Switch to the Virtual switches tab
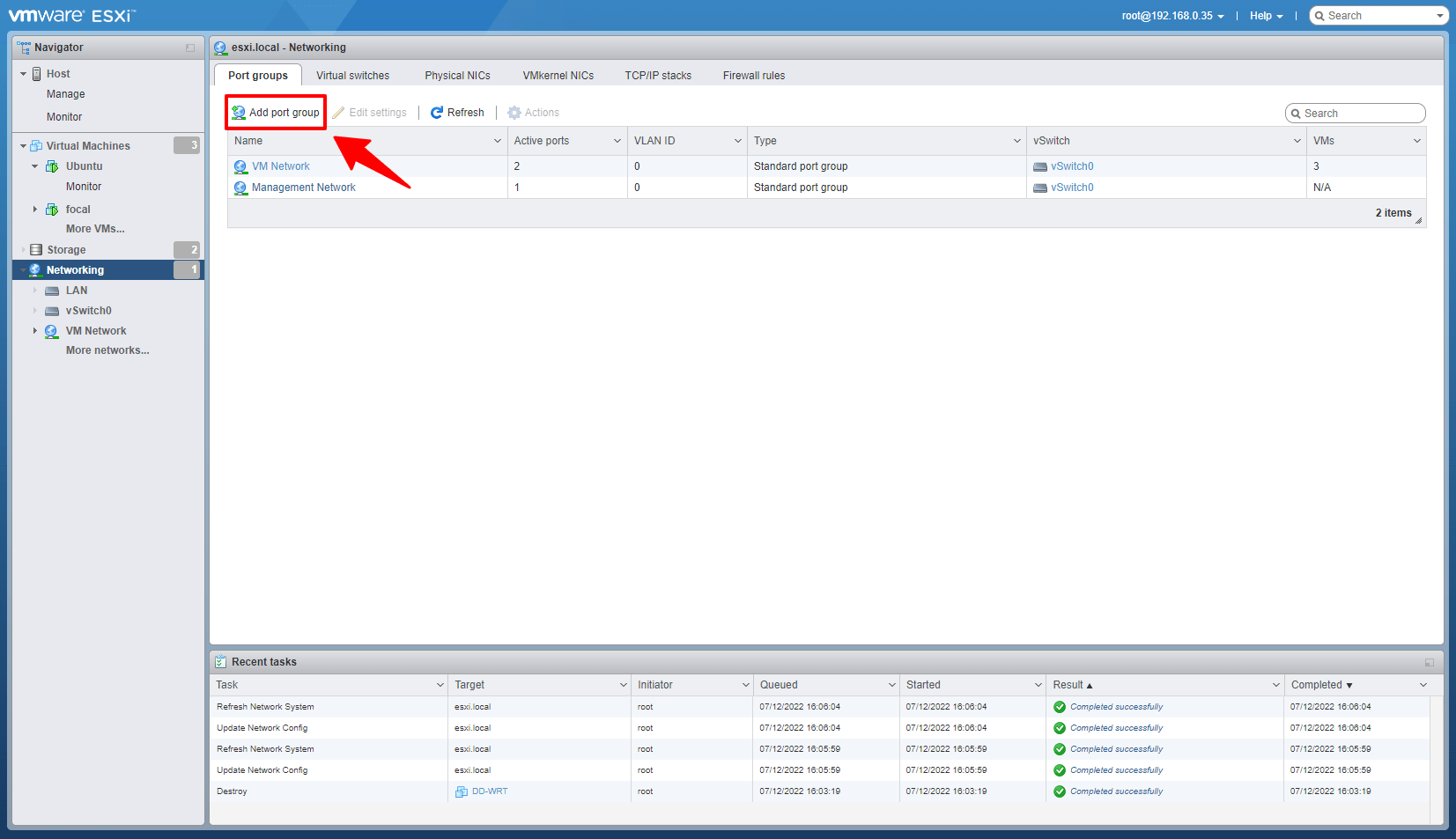 (x=352, y=76)
